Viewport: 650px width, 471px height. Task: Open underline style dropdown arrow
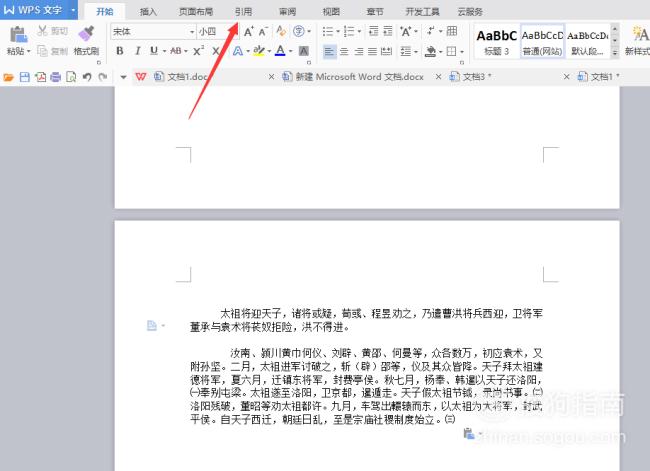(165, 51)
